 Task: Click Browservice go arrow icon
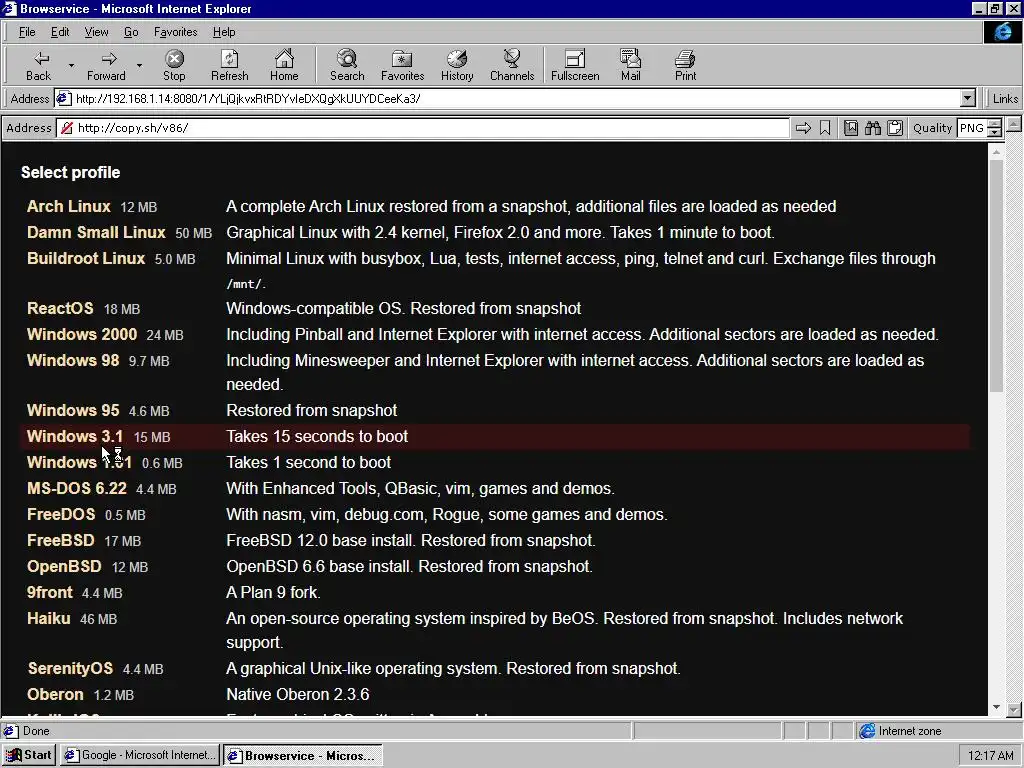click(x=803, y=128)
